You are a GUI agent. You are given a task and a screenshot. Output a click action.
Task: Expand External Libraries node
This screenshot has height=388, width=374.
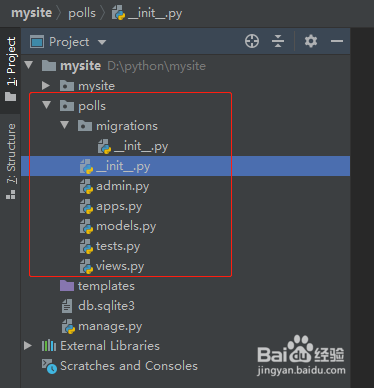[x=28, y=346]
